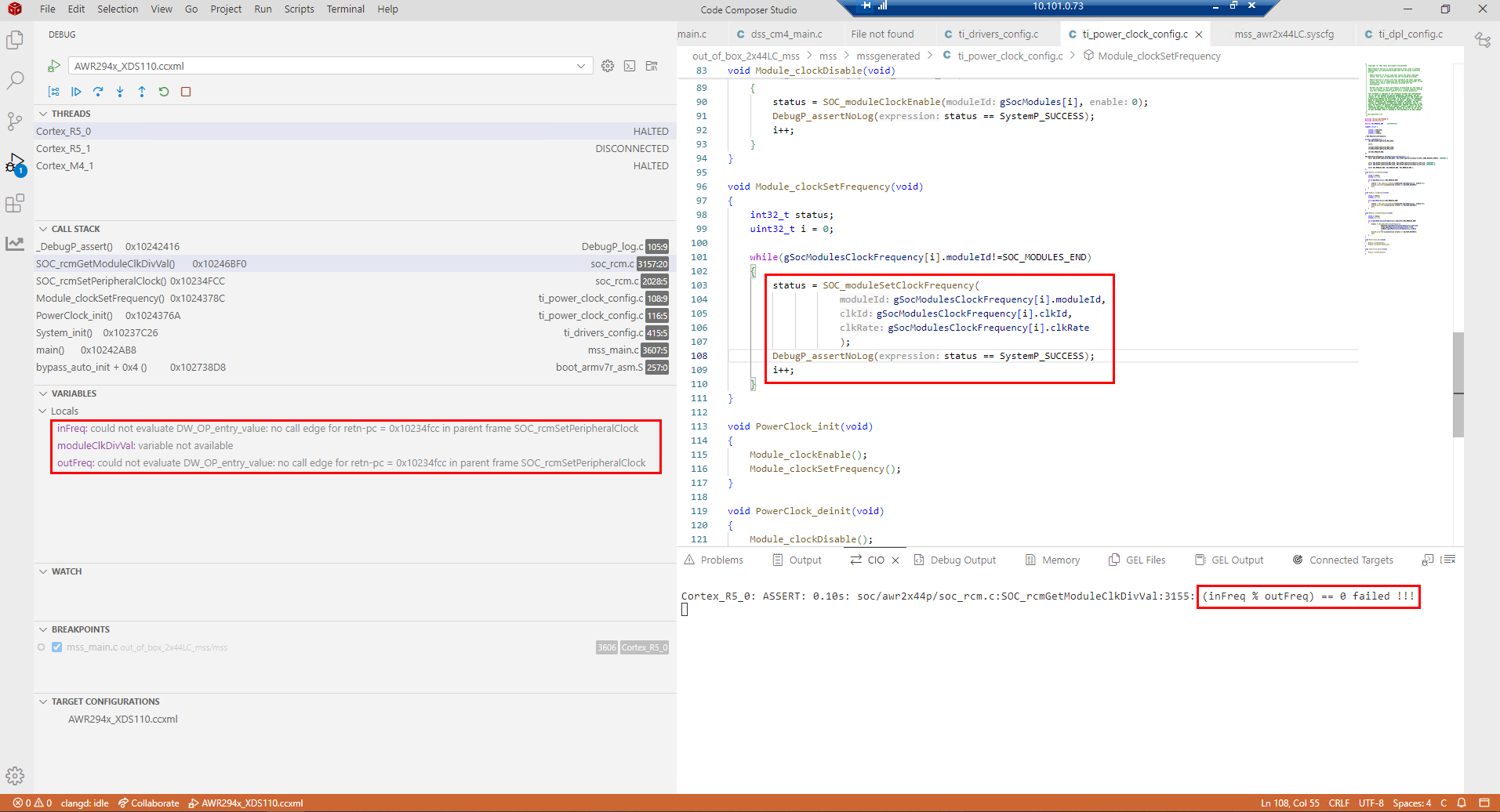Select the Cortex_R5_0 thread
Screen dimensions: 1500x812
pyautogui.click(x=354, y=132)
